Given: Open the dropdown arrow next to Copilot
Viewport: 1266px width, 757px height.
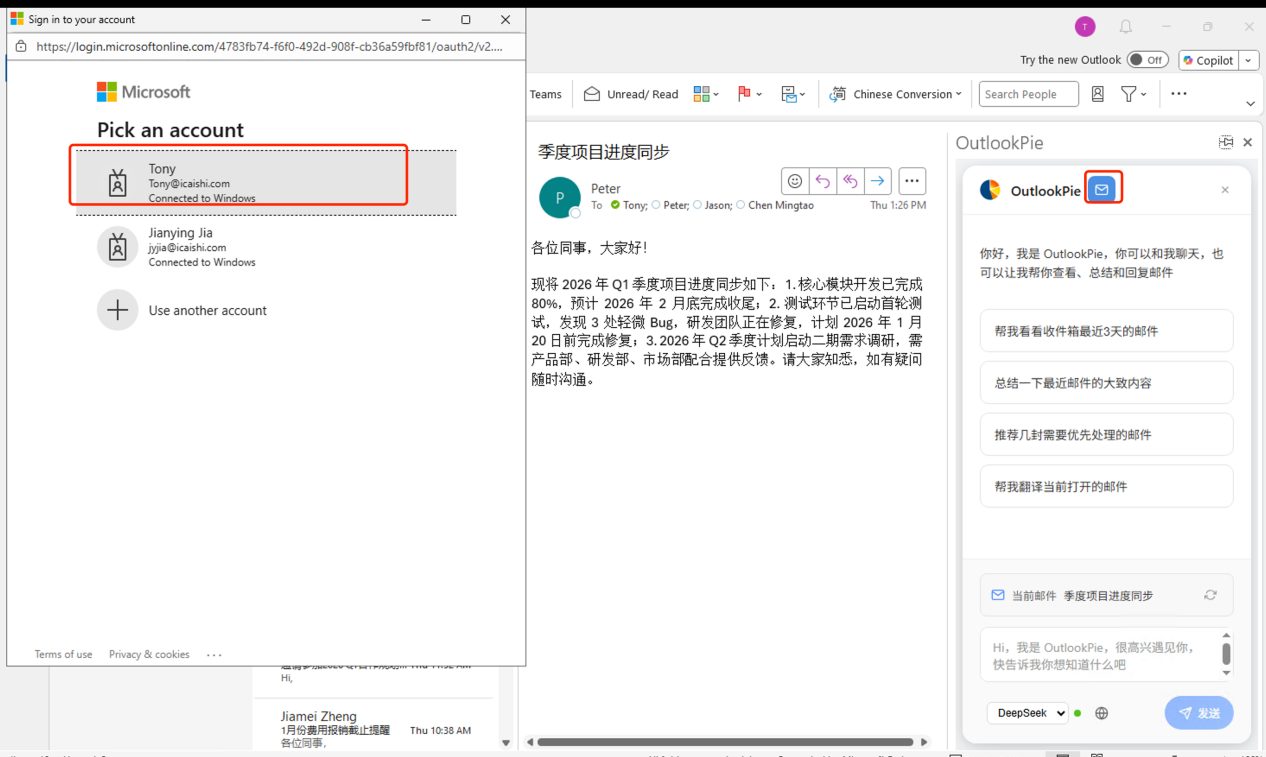Looking at the screenshot, I should point(1248,60).
